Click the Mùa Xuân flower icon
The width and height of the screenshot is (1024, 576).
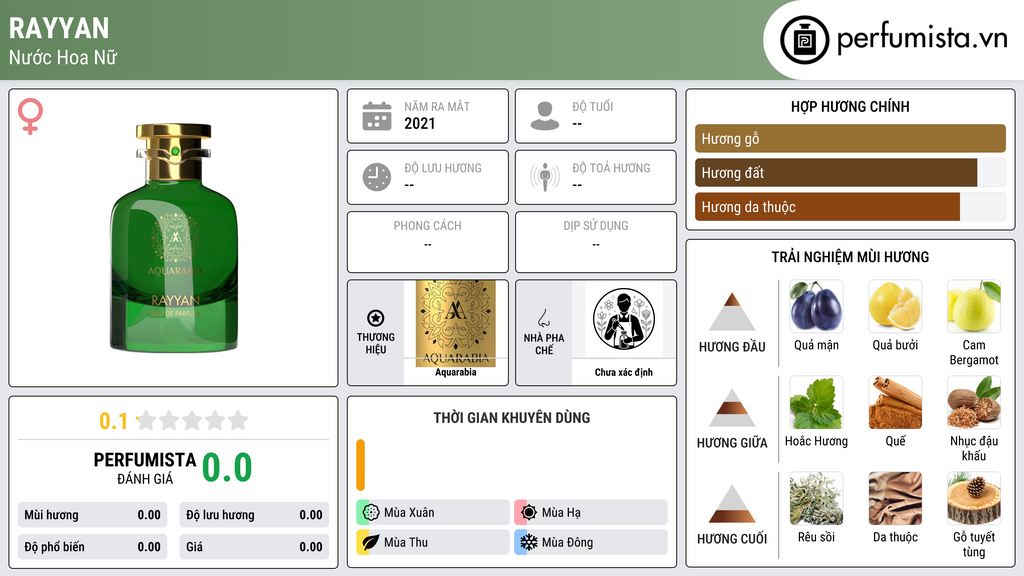(371, 513)
